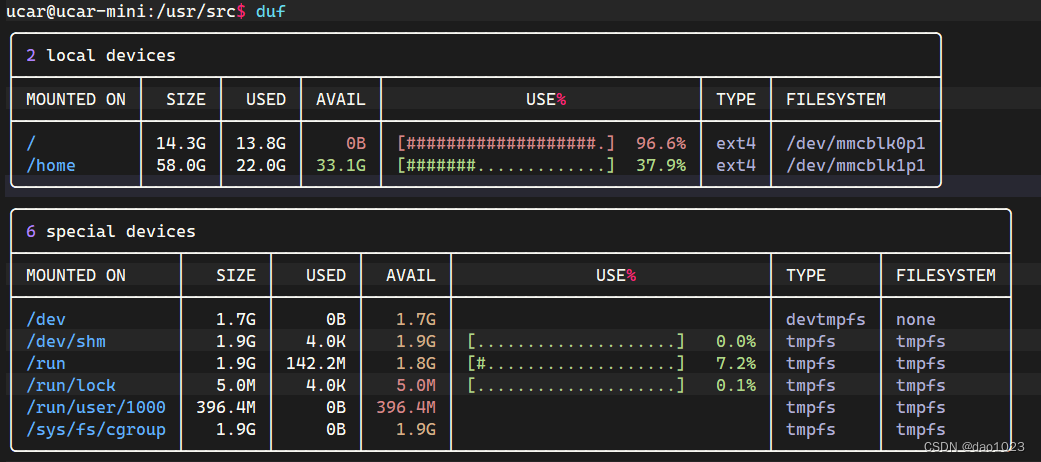Select the / mount point in local devices
Screen dimensions: 1041x462
pos(31,143)
